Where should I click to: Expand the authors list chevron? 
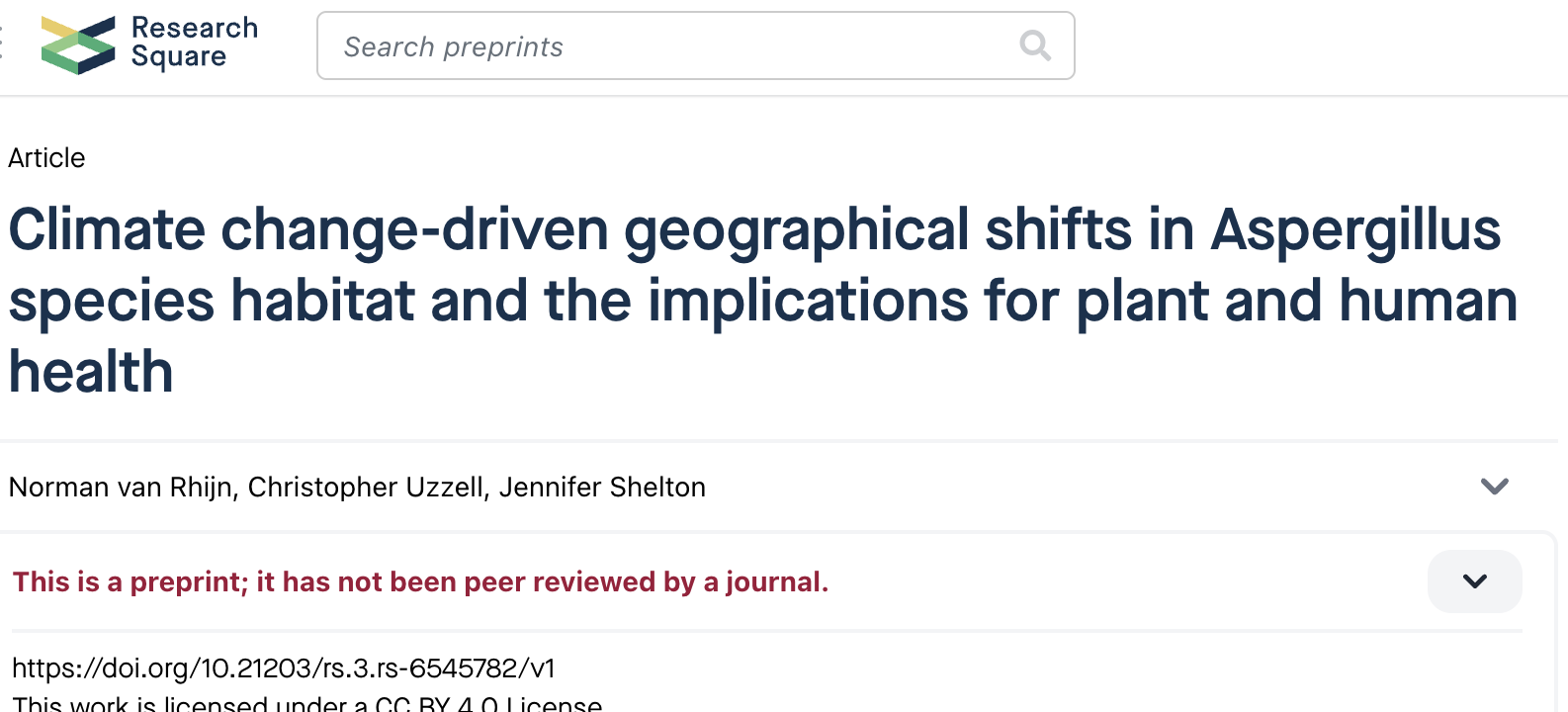[1495, 486]
